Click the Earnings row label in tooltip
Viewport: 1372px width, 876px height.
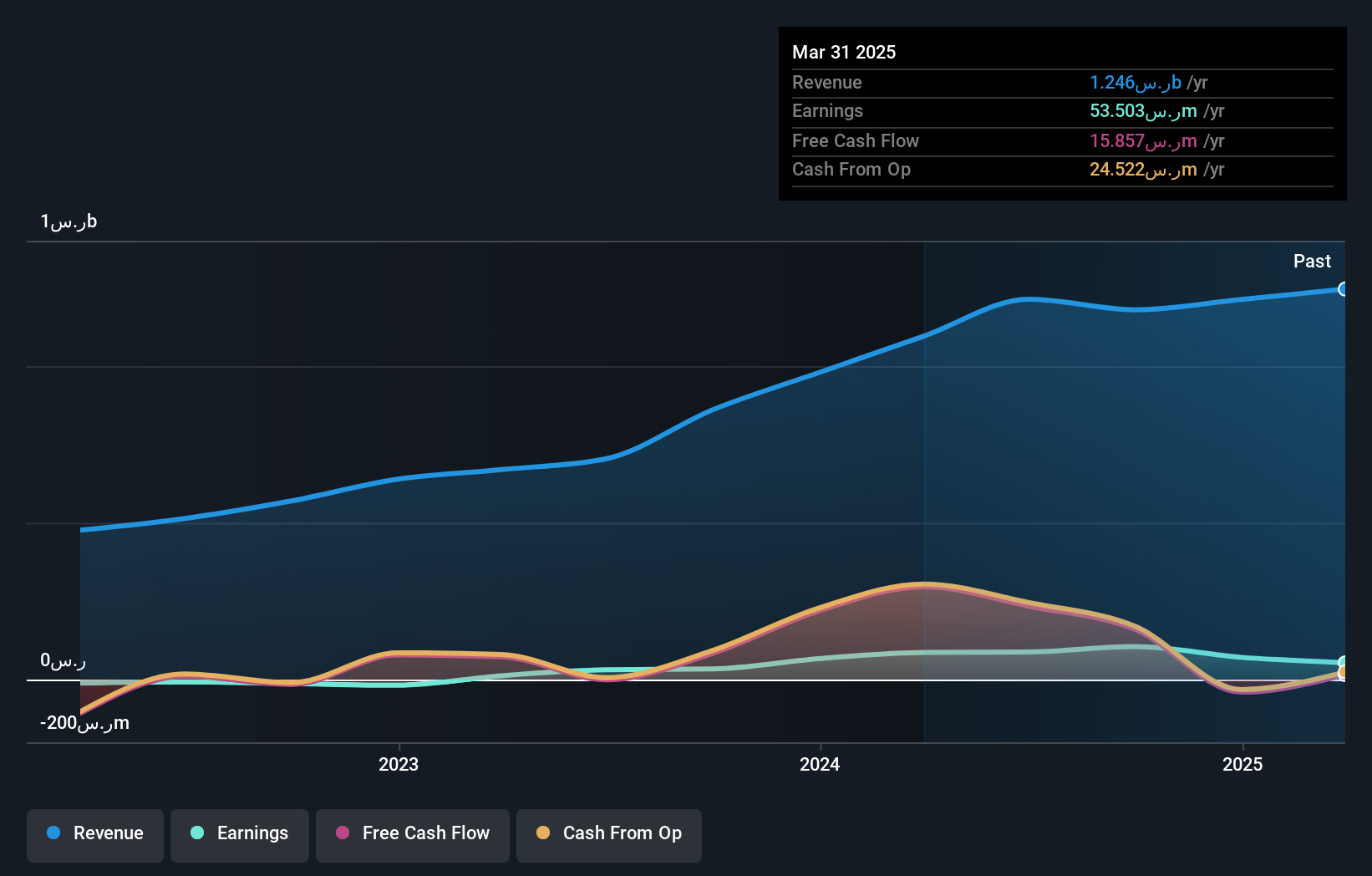827,110
